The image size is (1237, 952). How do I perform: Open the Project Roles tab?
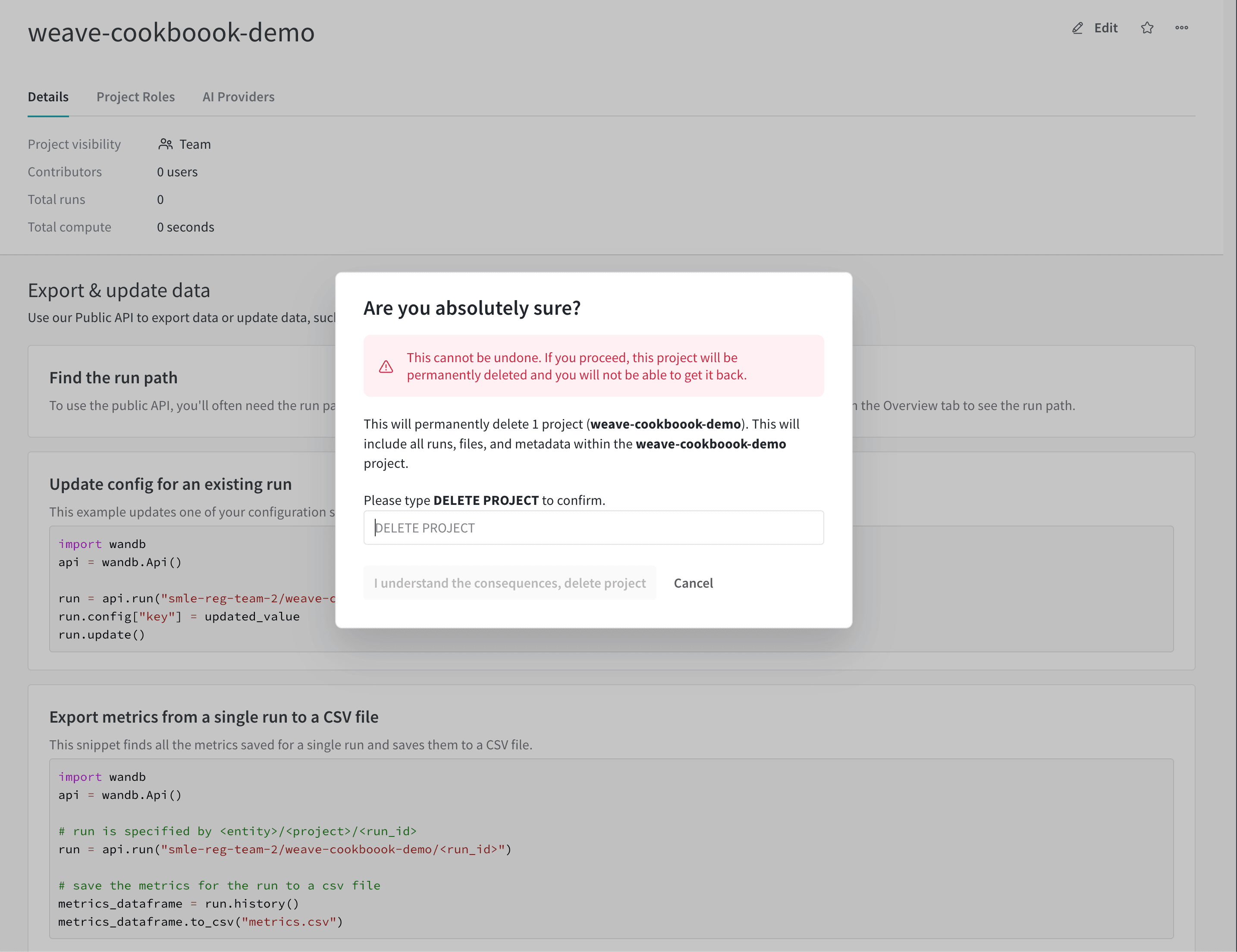click(x=135, y=97)
